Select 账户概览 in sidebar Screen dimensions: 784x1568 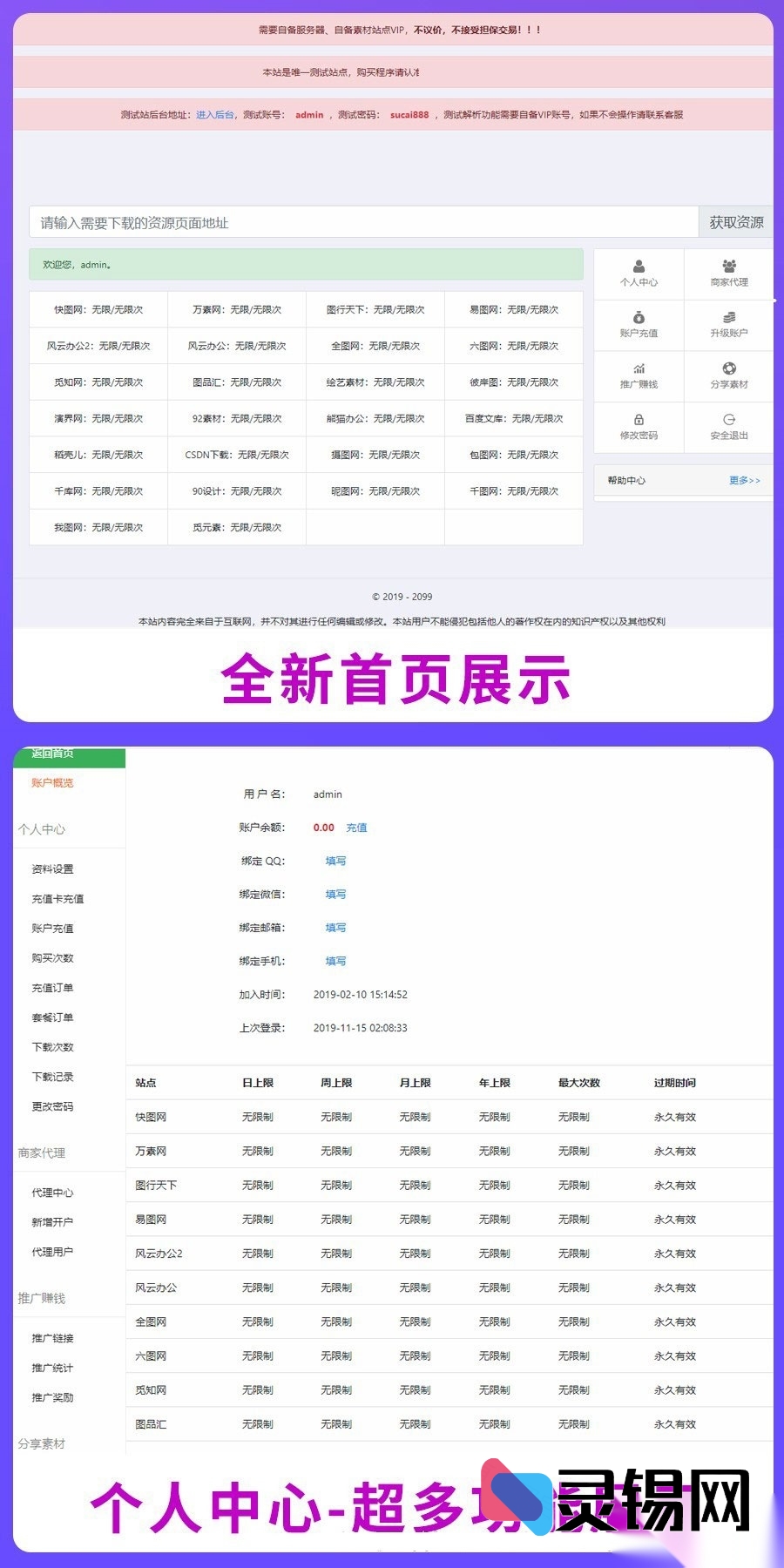(52, 782)
